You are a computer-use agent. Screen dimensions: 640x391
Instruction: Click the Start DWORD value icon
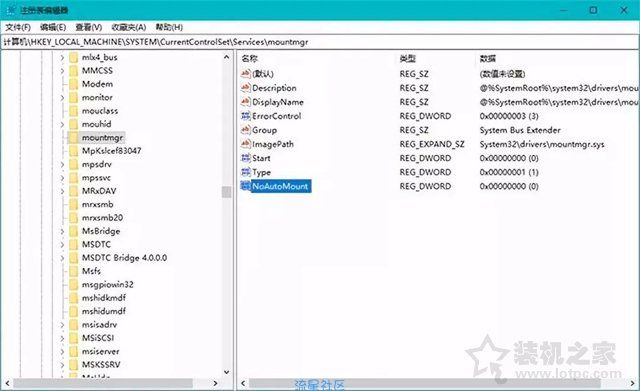245,158
